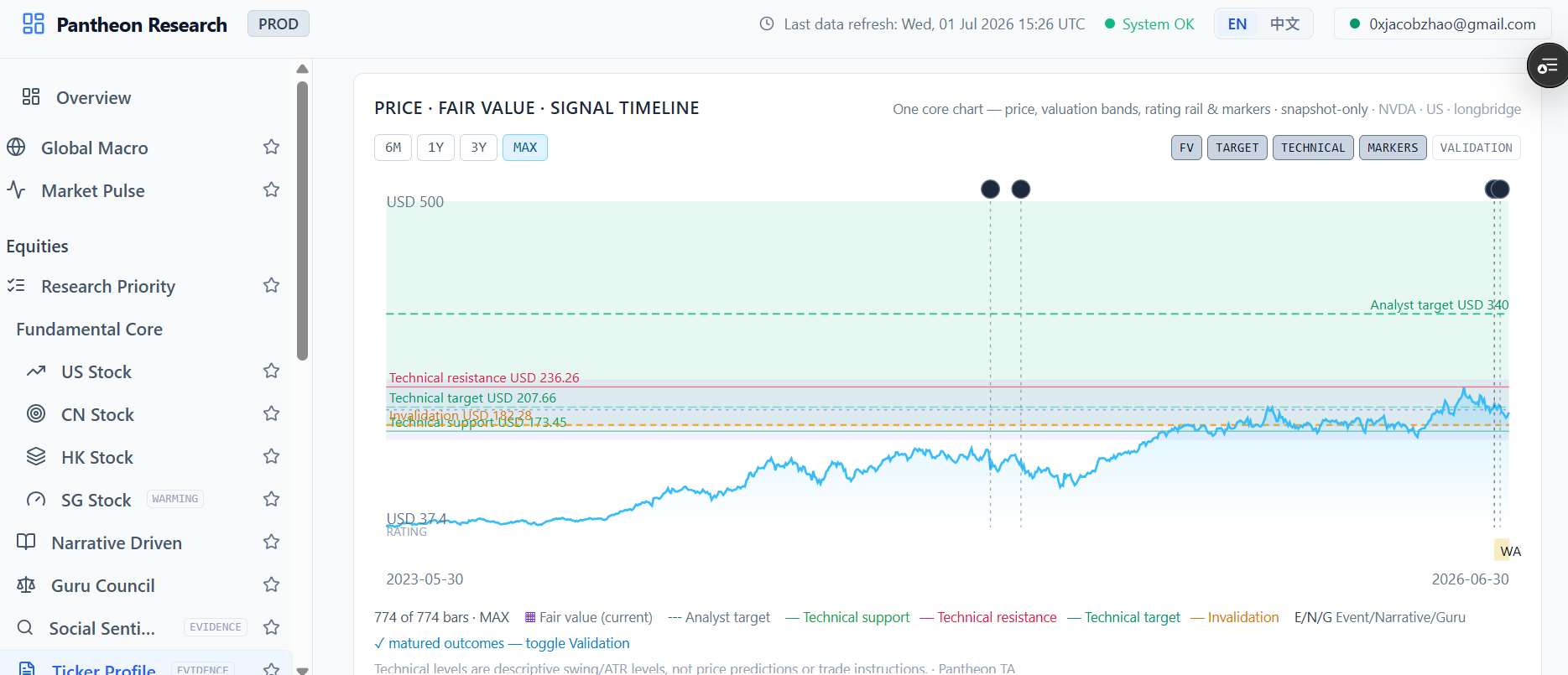Toggle the FV overlay on chart
Image resolution: width=1568 pixels, height=675 pixels.
(1186, 148)
